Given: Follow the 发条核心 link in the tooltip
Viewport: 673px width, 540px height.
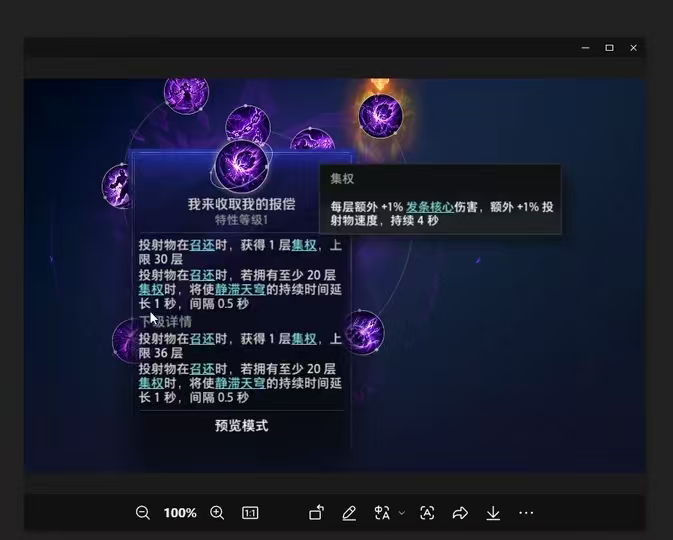Looking at the screenshot, I should (430, 207).
